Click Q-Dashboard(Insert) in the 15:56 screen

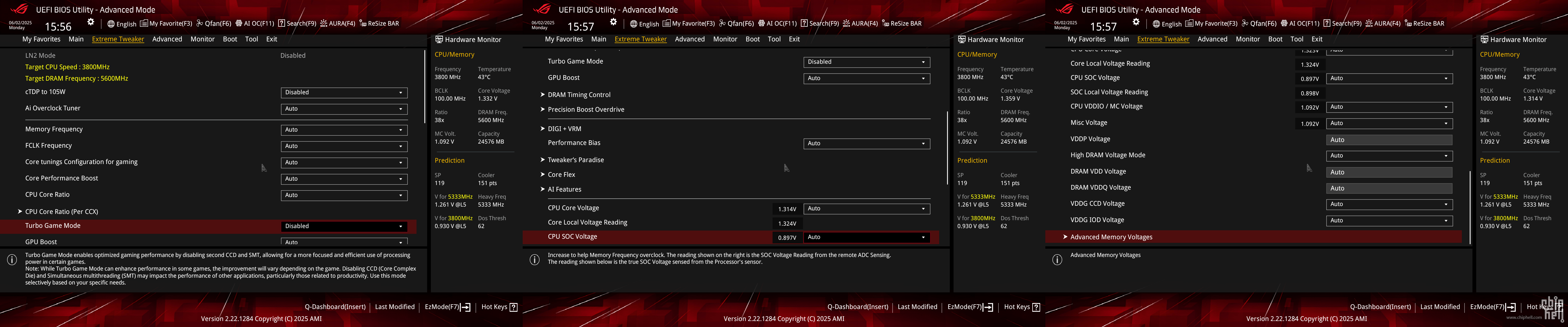(335, 307)
